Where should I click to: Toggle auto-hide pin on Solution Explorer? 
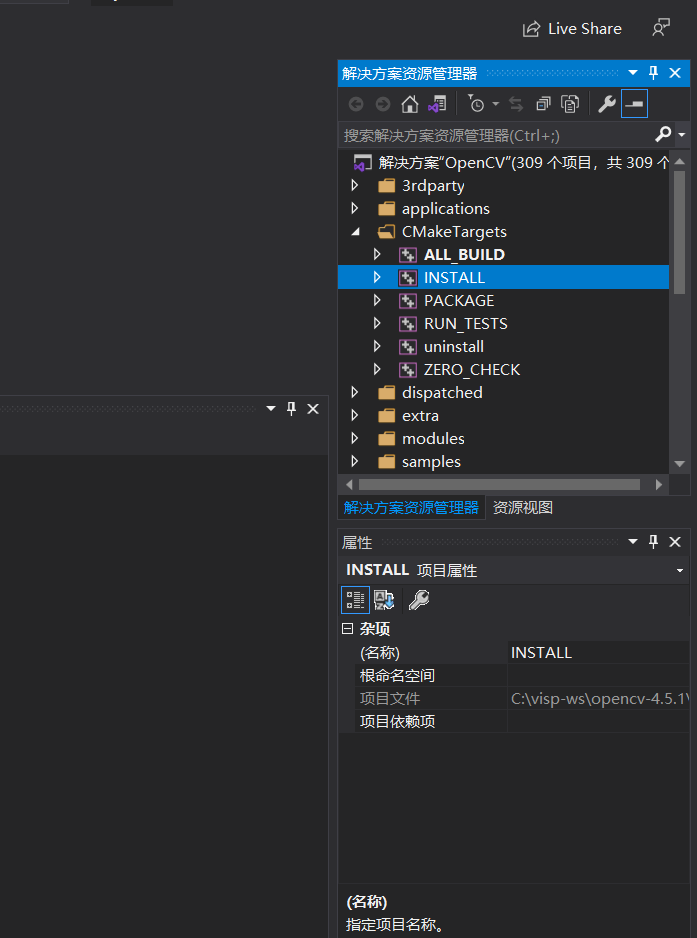point(653,73)
